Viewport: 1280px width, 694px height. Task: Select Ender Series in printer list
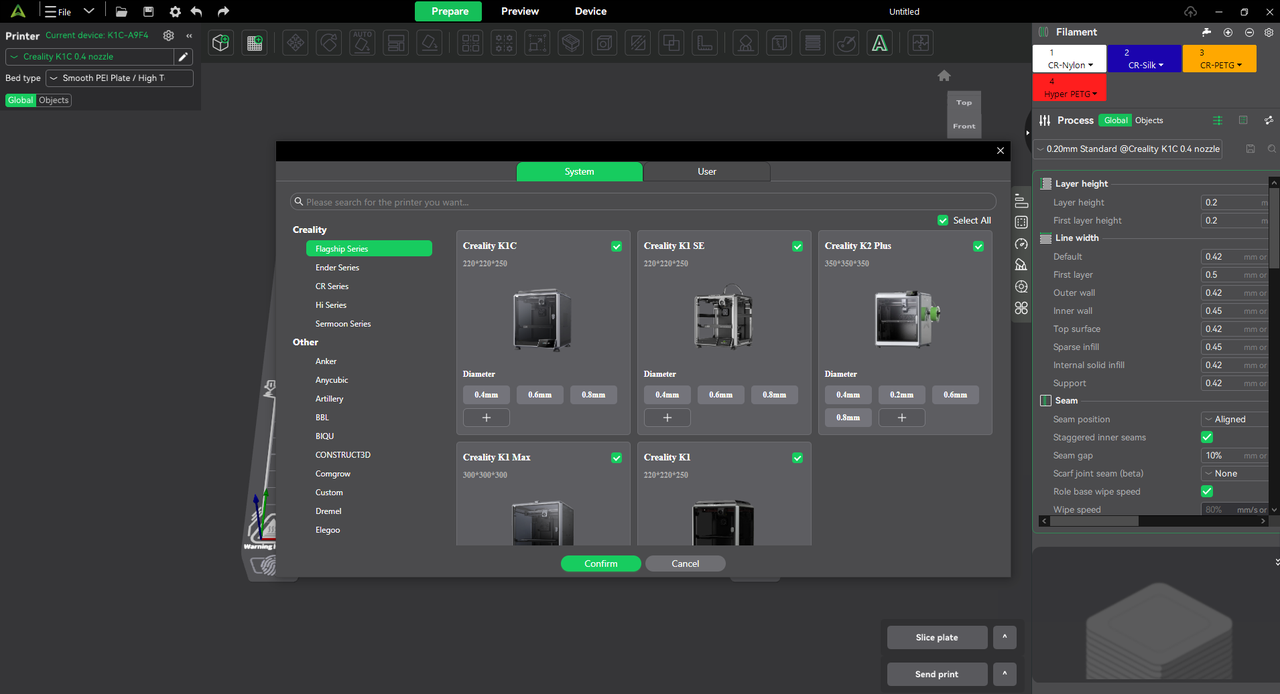click(337, 268)
